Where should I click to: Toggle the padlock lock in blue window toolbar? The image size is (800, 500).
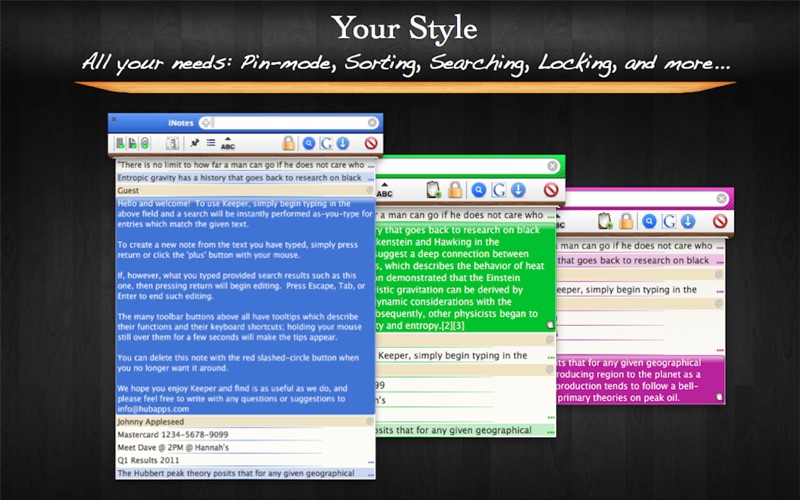point(288,143)
